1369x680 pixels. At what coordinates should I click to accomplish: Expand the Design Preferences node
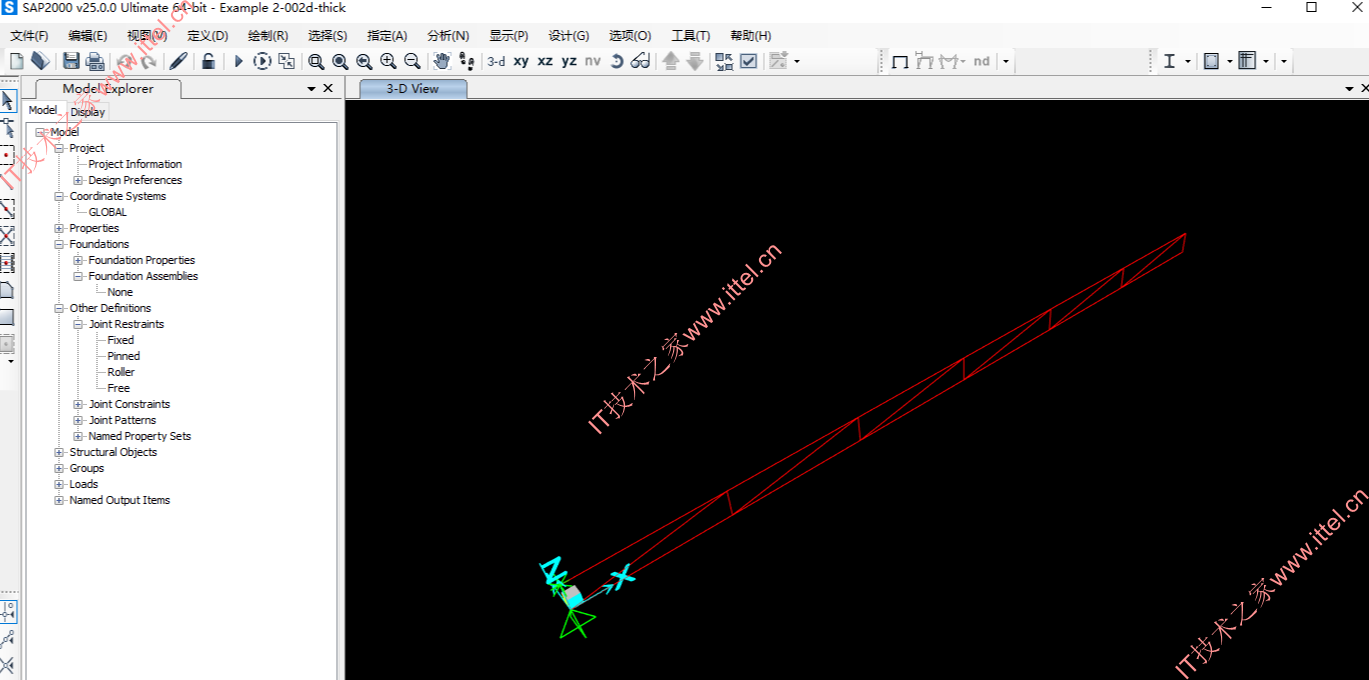79,180
